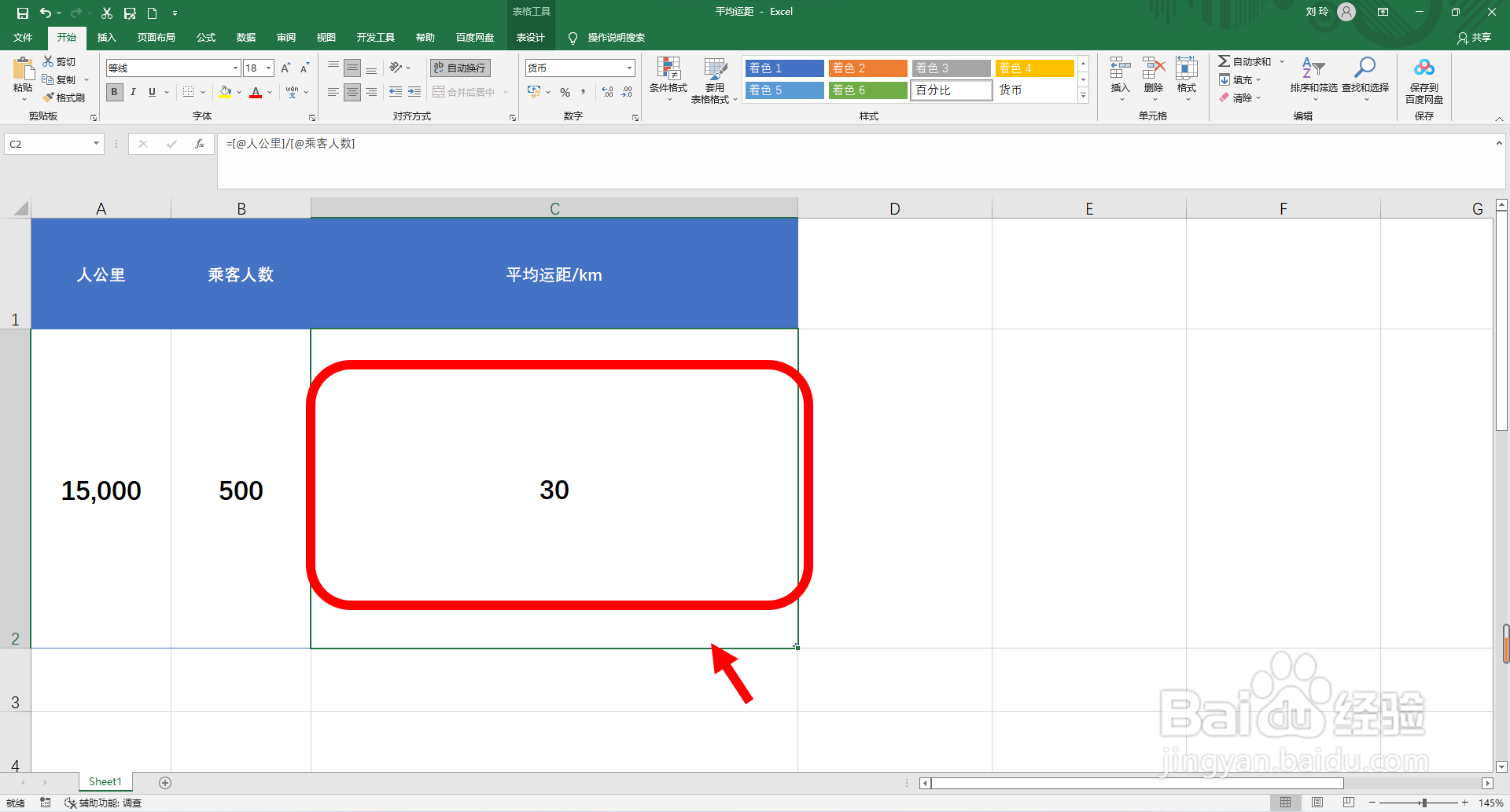Screen dimensions: 1510x812
Task: Decrease indent in alignment group
Action: (396, 92)
